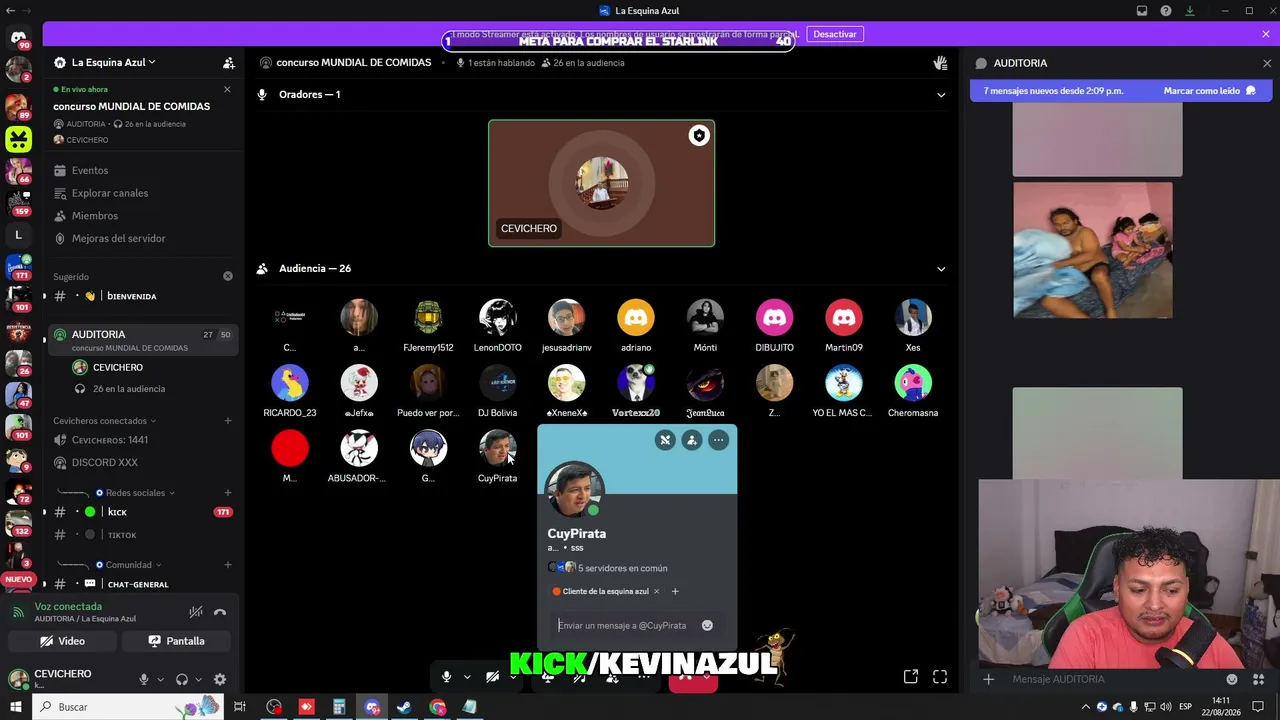Image resolution: width=1280 pixels, height=720 pixels.
Task: Collapse Cevicheros conectados category
Action: pos(103,421)
